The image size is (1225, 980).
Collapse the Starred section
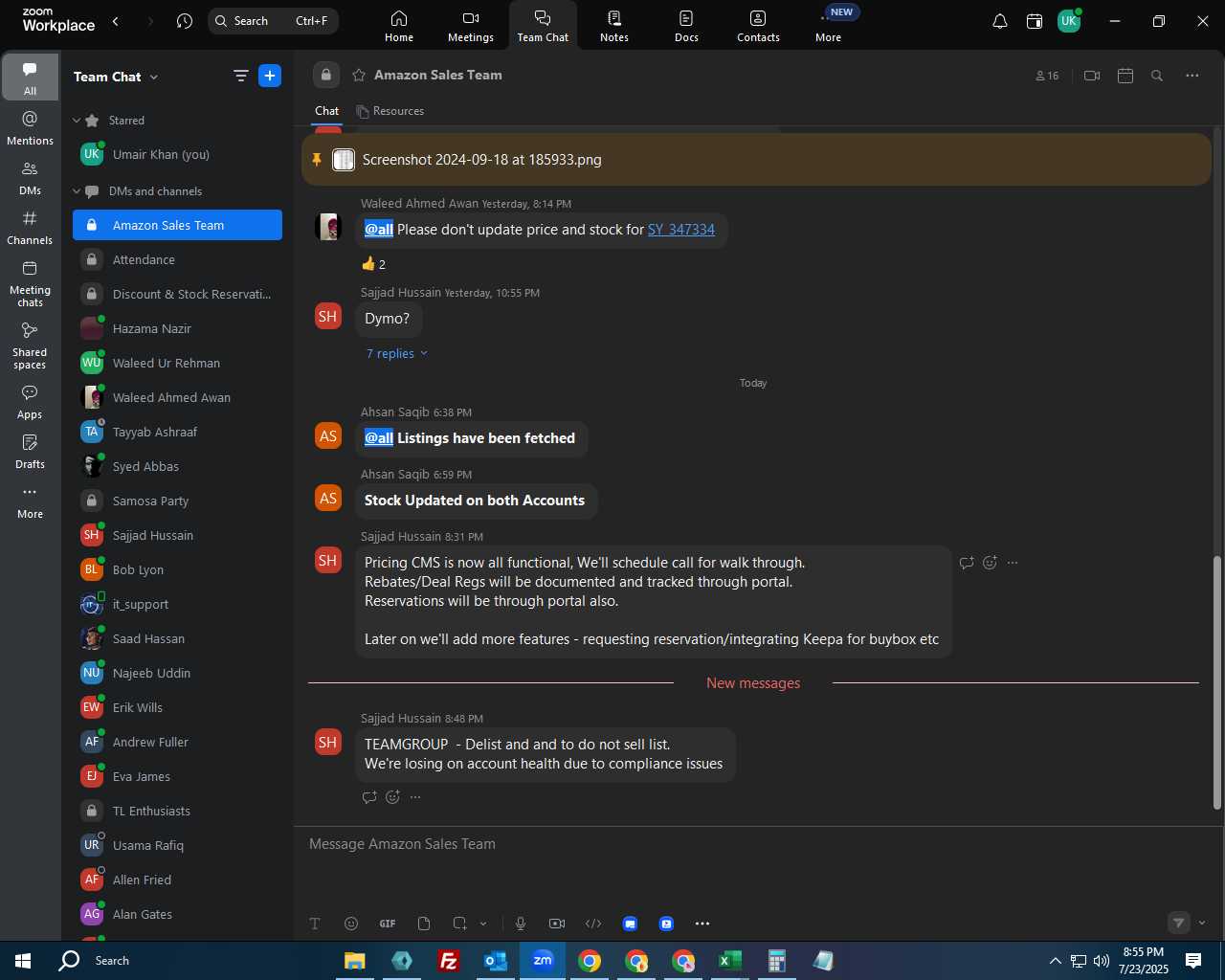coord(77,121)
